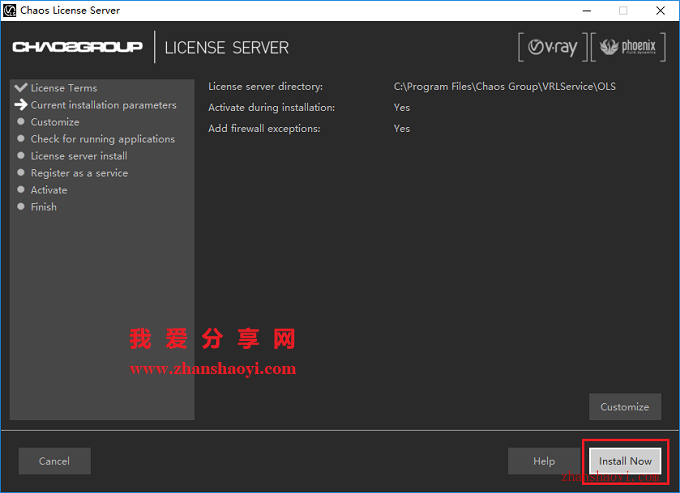Click the Phoenix logo in header
Screen dimensions: 680x493
628,47
